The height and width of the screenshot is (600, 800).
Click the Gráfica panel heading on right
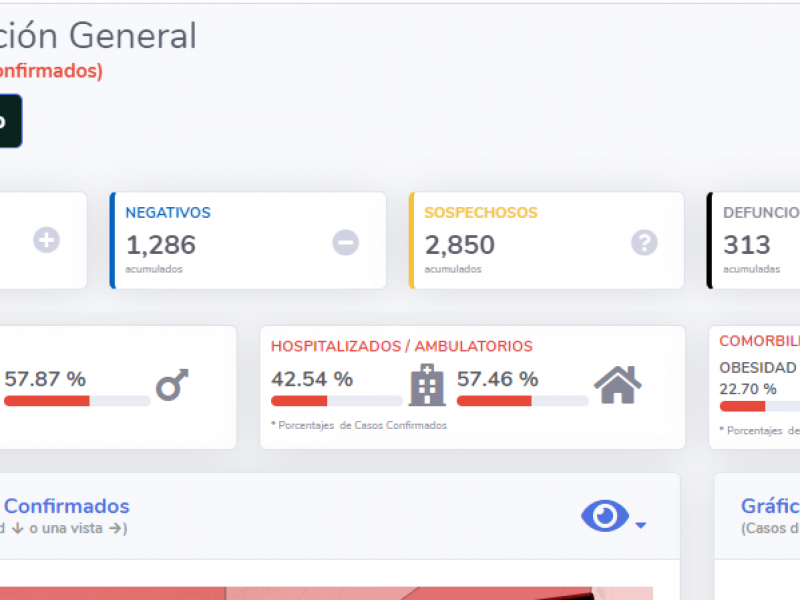coord(770,506)
